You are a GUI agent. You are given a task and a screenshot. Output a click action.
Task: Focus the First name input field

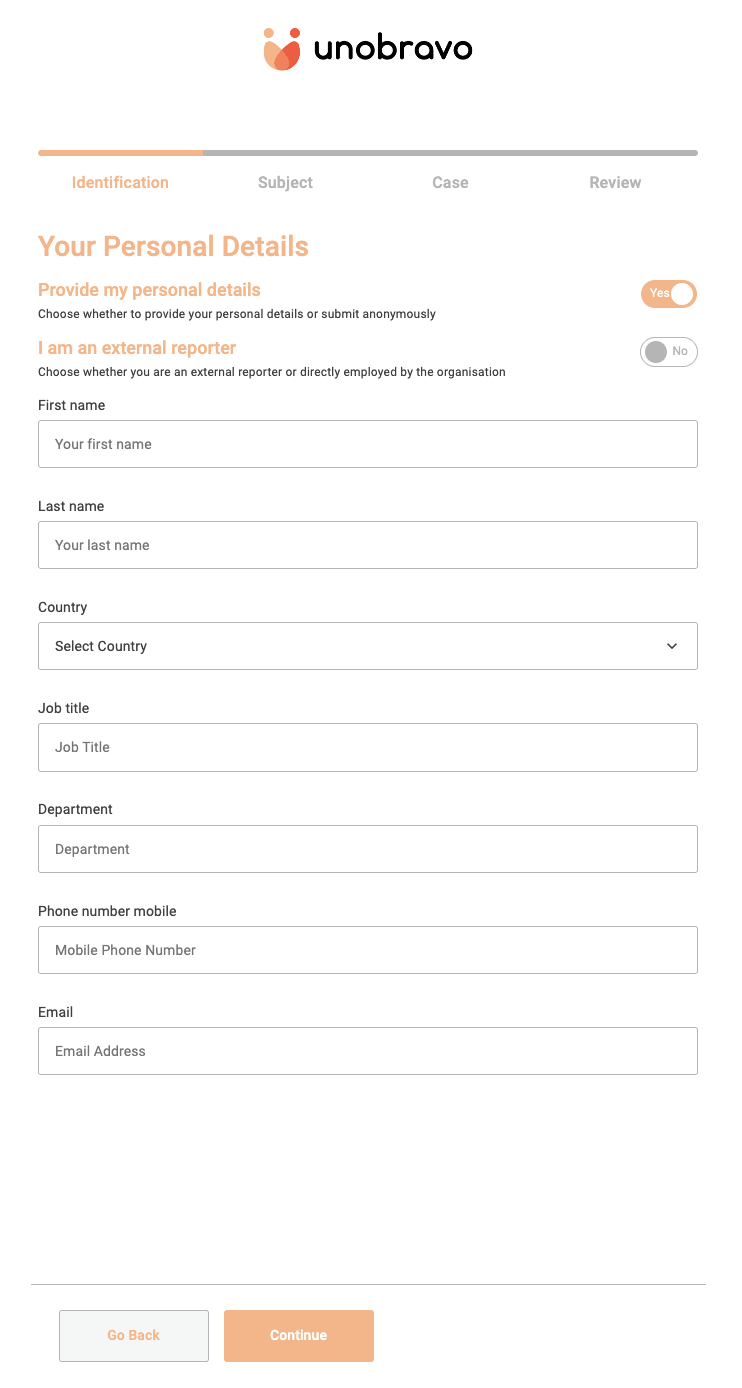[x=367, y=444]
